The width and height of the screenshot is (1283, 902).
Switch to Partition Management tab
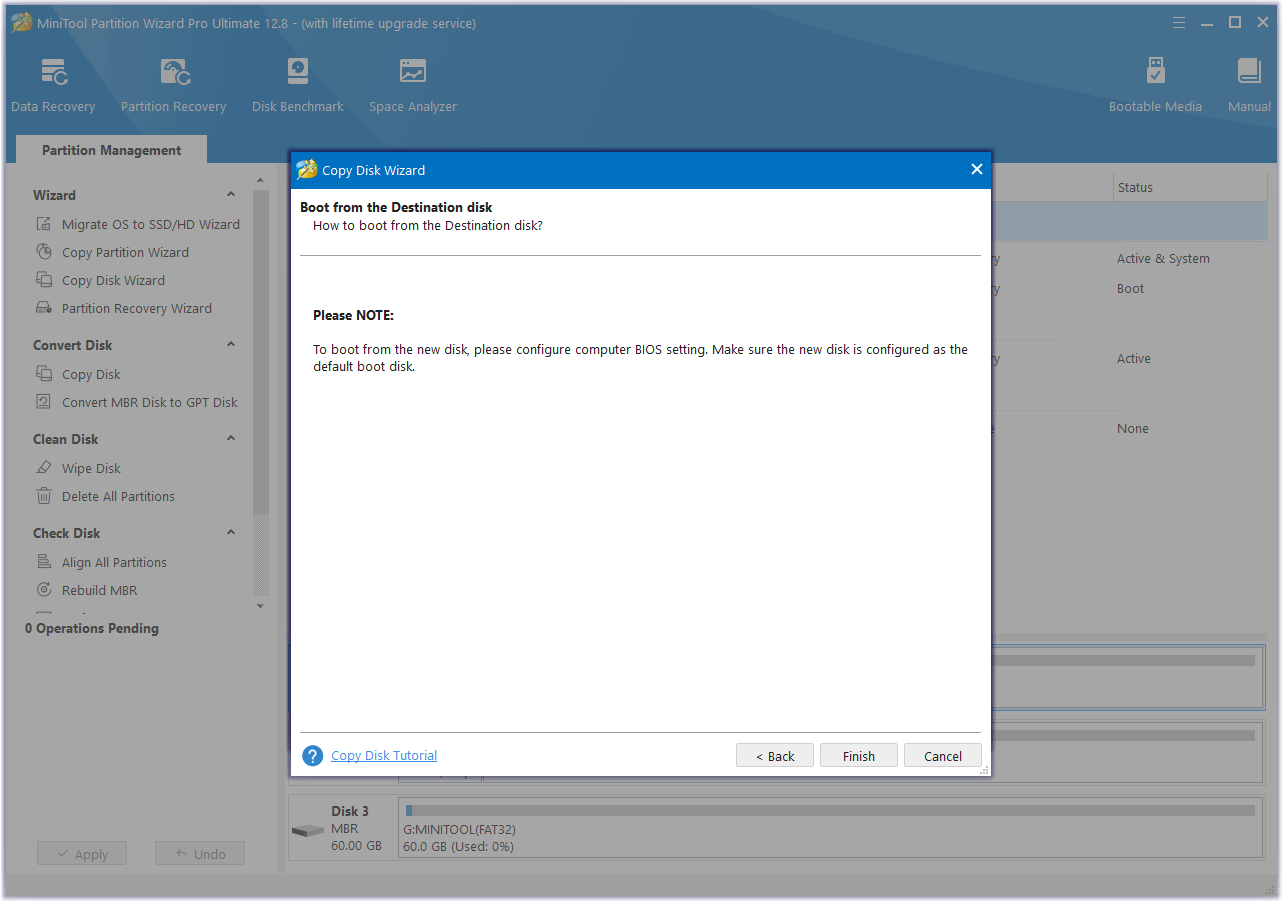click(x=112, y=150)
